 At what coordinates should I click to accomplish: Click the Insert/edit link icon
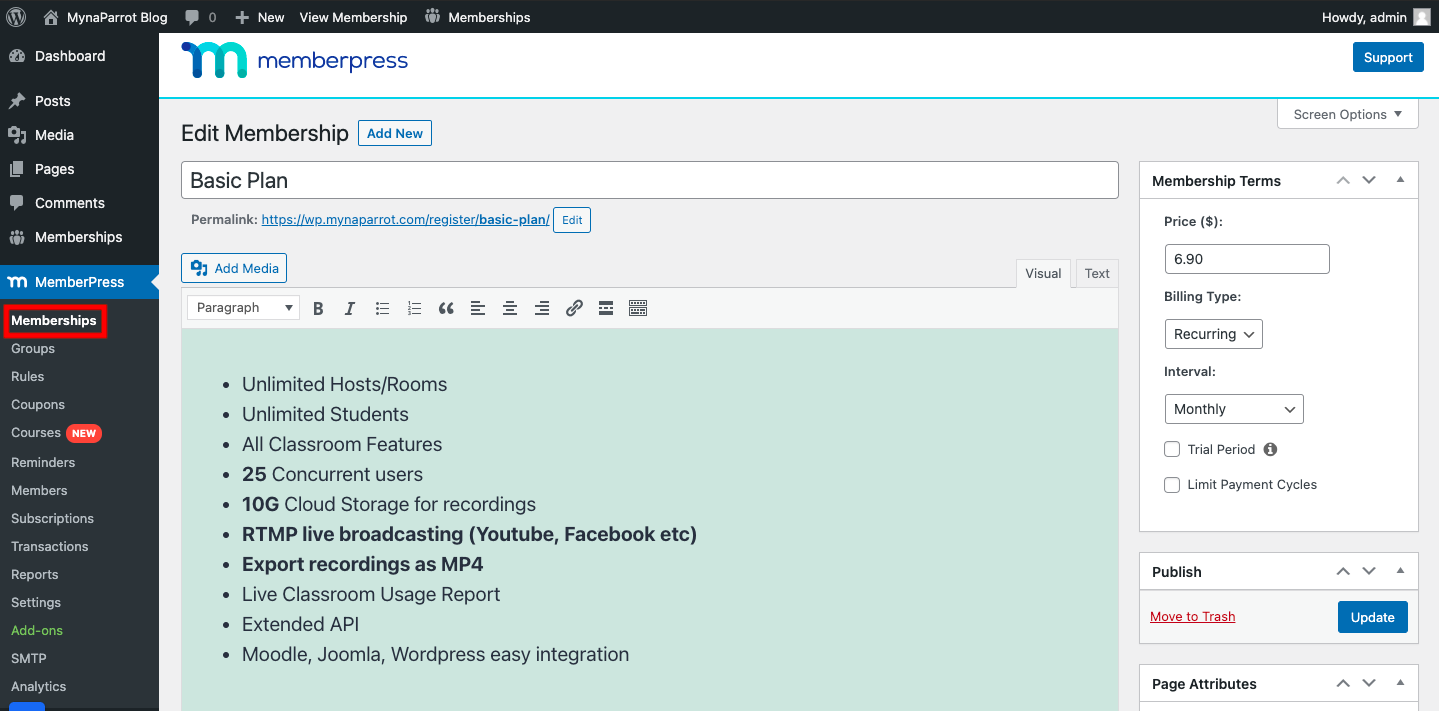(x=574, y=308)
